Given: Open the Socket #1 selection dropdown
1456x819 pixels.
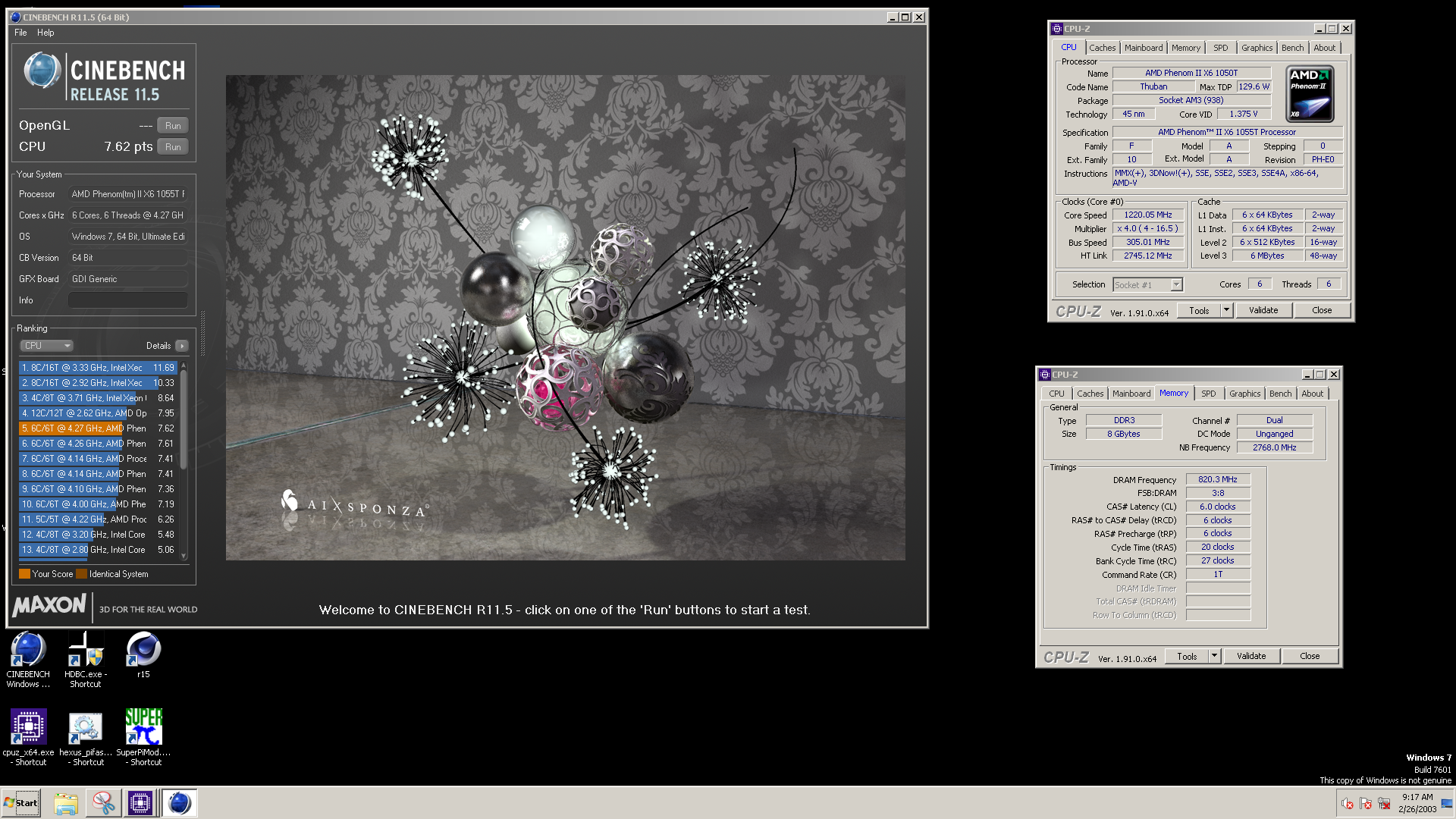Looking at the screenshot, I should point(1147,285).
